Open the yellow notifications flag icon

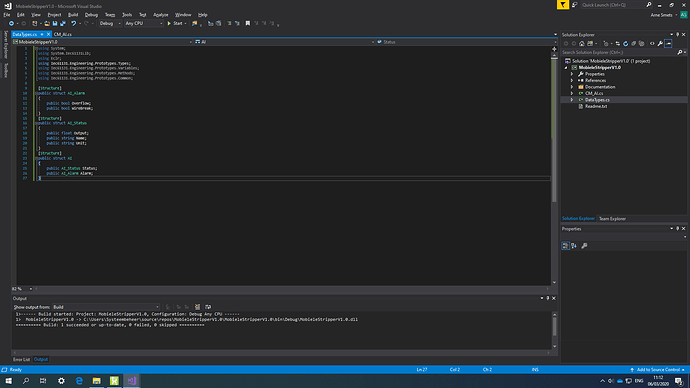pos(563,5)
